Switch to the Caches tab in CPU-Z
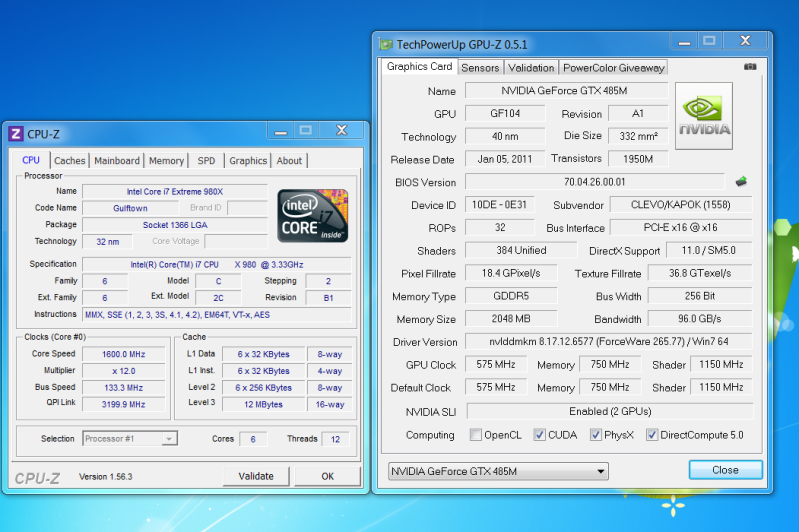This screenshot has width=799, height=532. [x=70, y=161]
